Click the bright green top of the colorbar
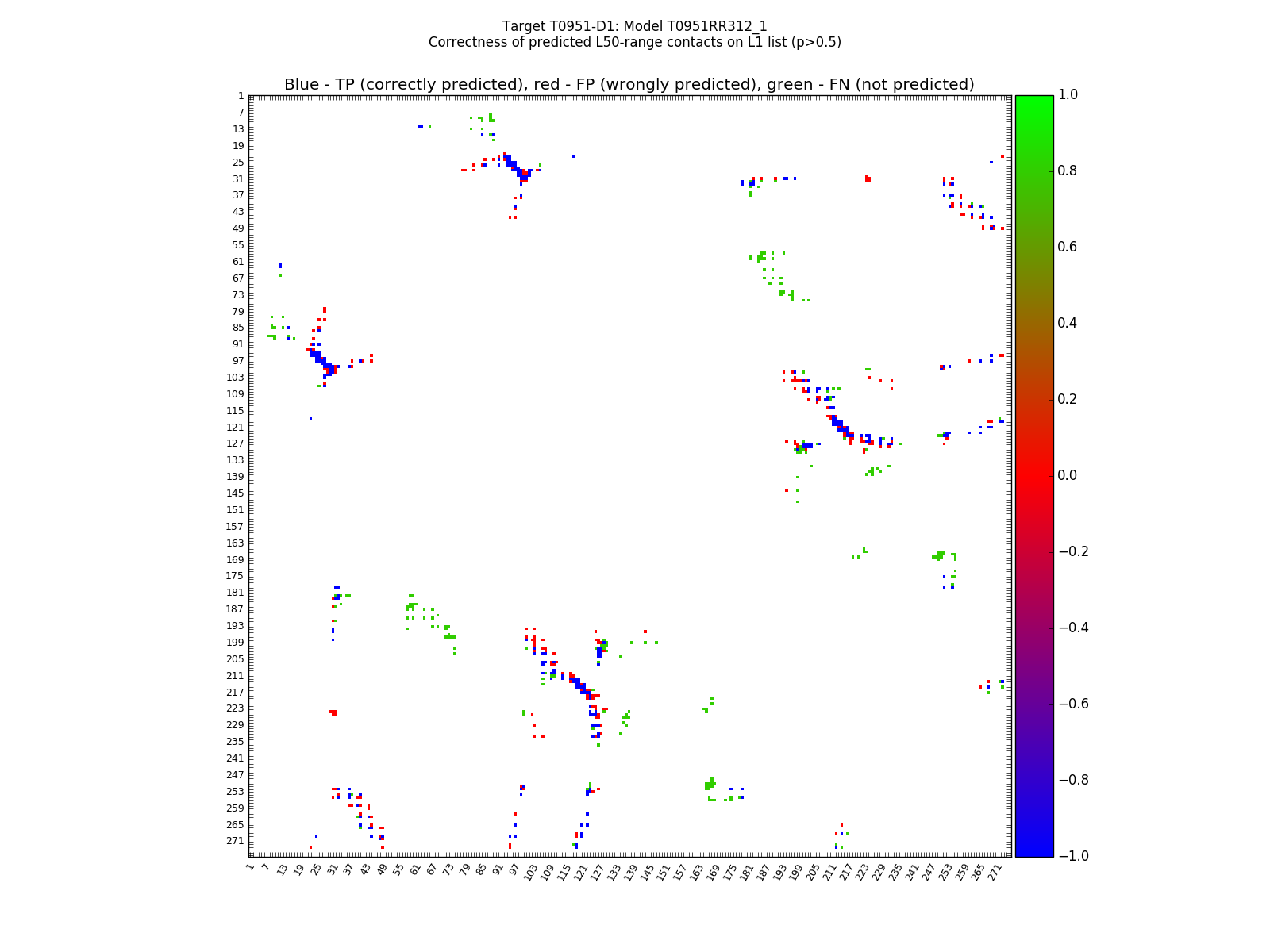This screenshot has width=1270, height=952. click(x=1033, y=103)
